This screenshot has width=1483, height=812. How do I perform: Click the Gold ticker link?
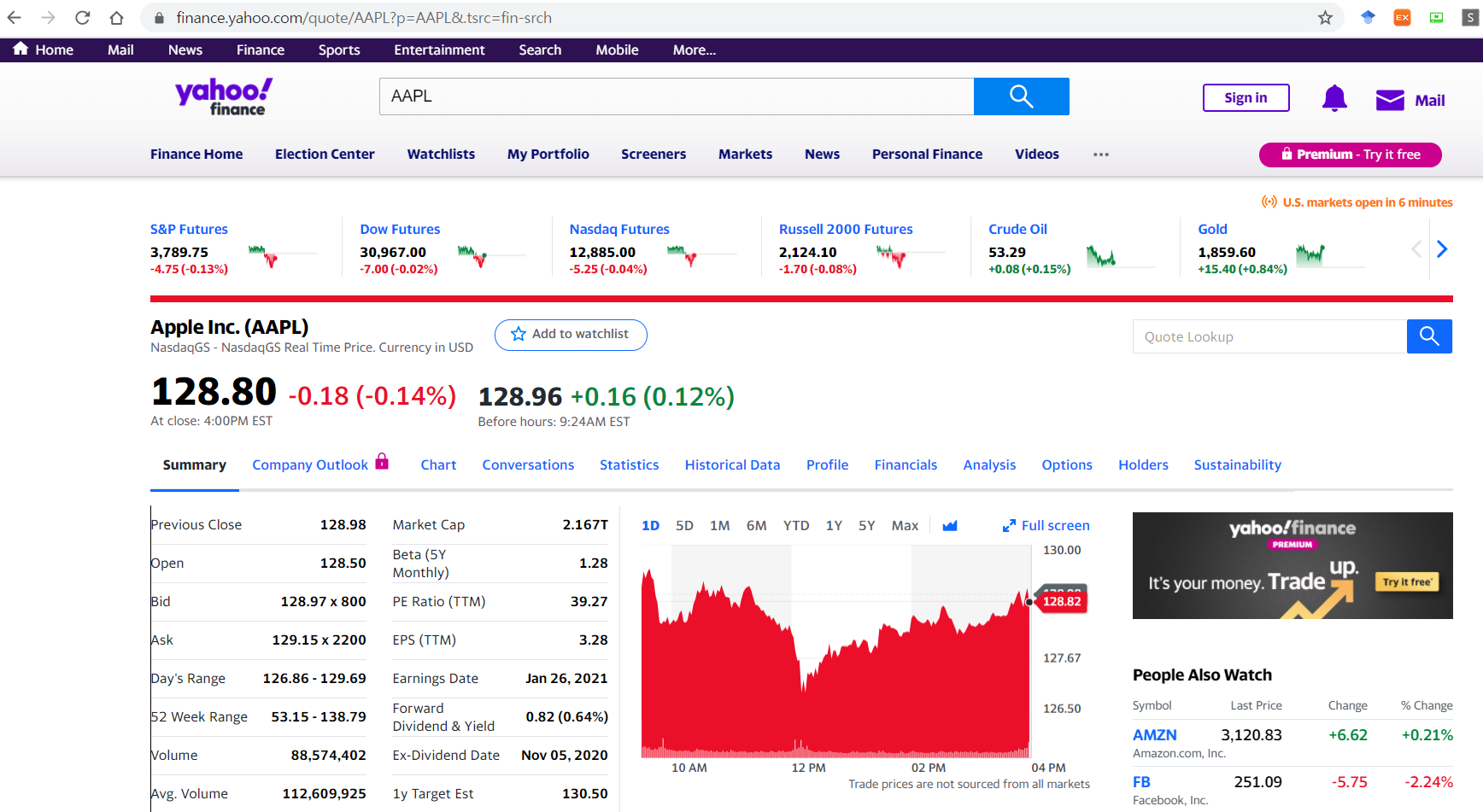point(1212,230)
